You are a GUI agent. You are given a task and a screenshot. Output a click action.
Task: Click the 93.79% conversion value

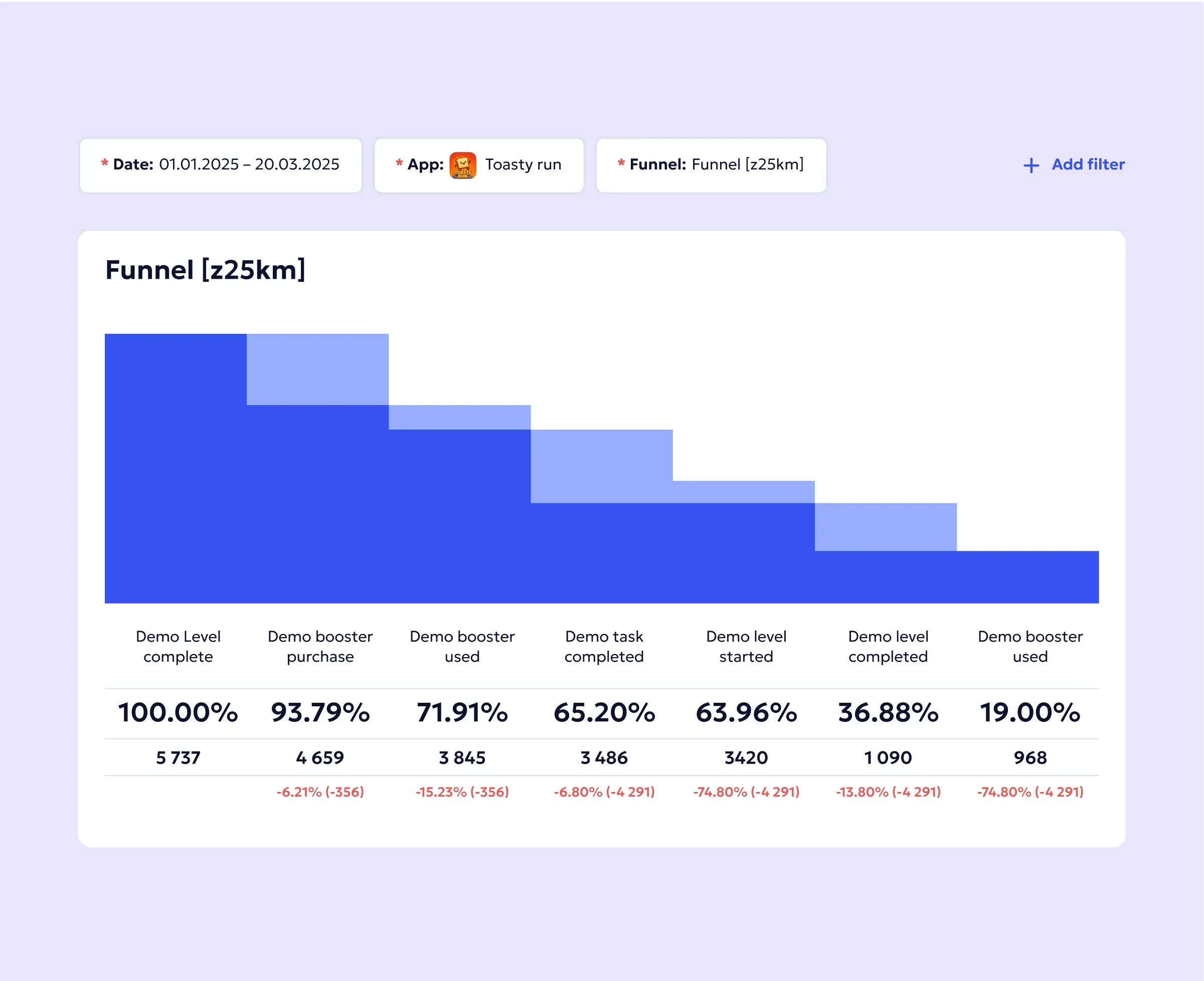click(320, 712)
